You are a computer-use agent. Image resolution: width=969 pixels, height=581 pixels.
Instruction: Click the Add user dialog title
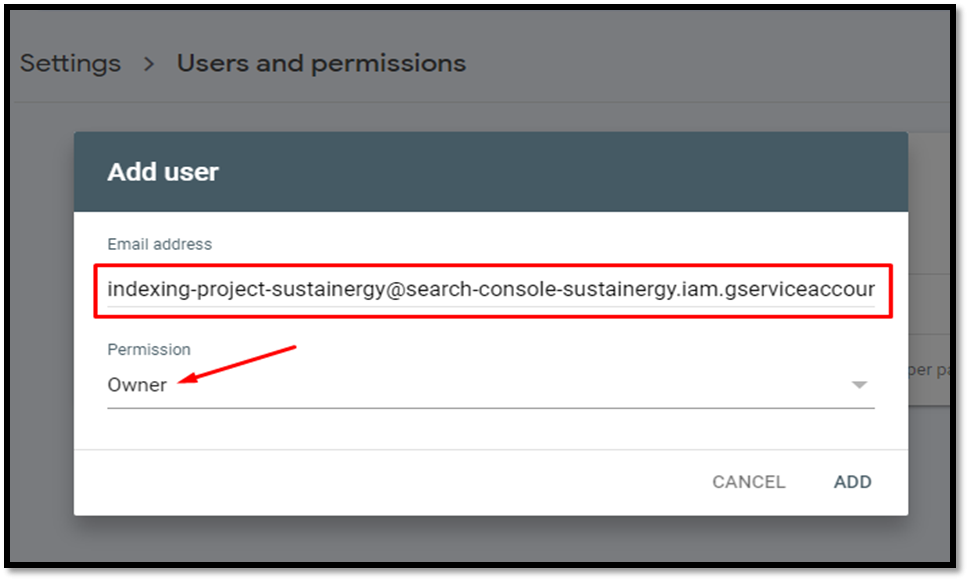click(x=163, y=172)
